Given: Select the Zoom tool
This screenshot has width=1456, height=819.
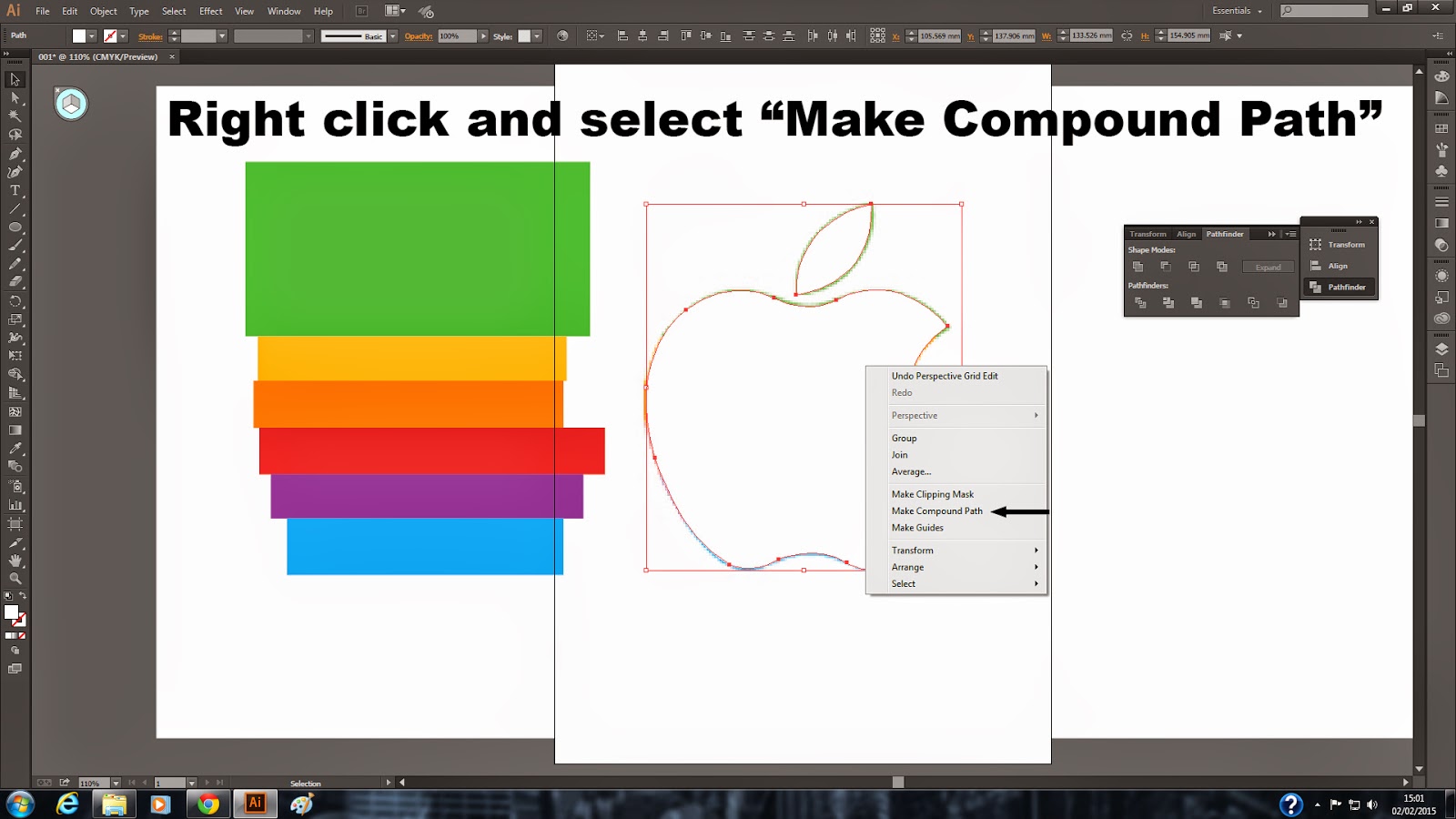Looking at the screenshot, I should [x=15, y=579].
